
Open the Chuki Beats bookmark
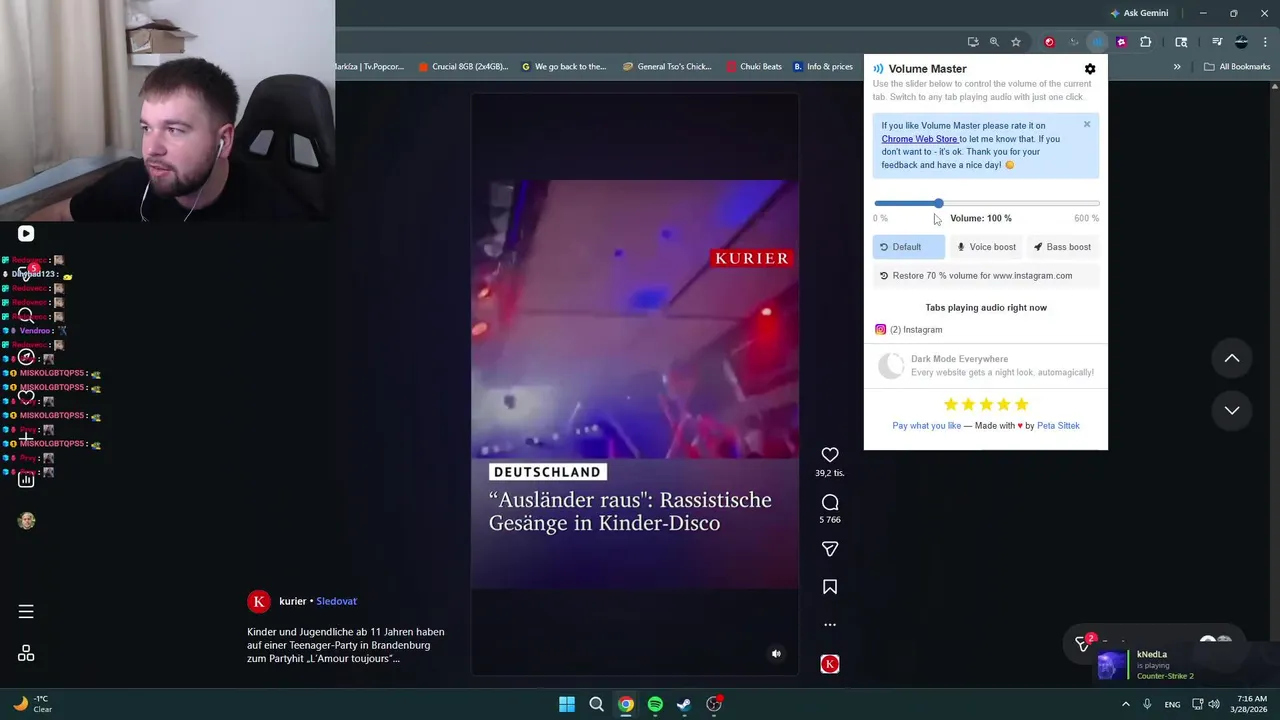click(x=754, y=67)
